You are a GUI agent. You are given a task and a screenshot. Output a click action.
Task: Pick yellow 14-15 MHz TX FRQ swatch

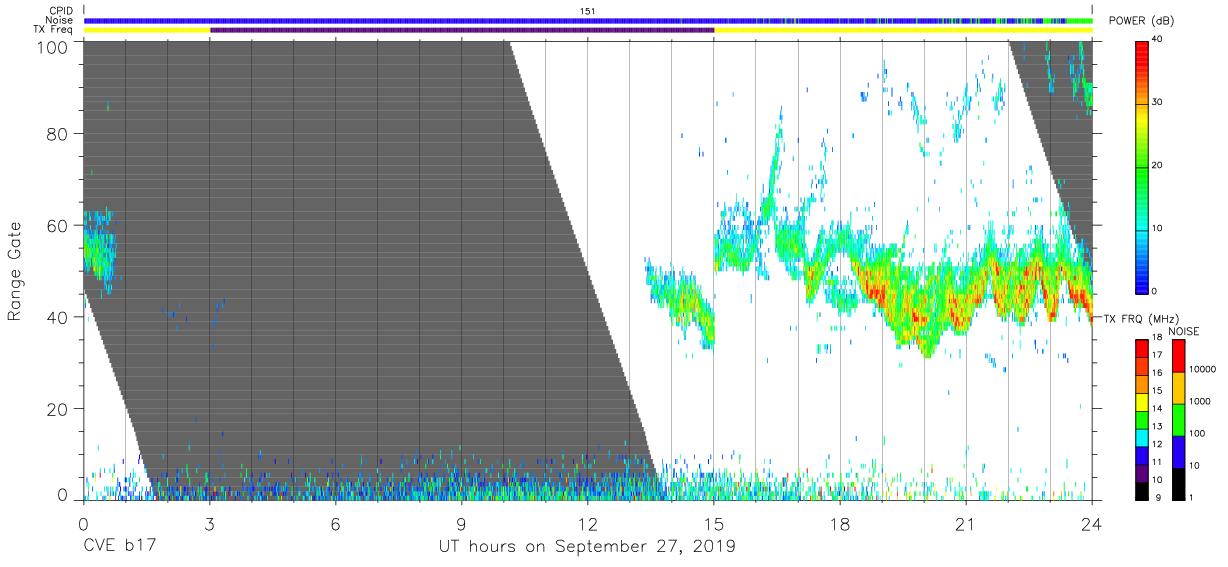1142,401
